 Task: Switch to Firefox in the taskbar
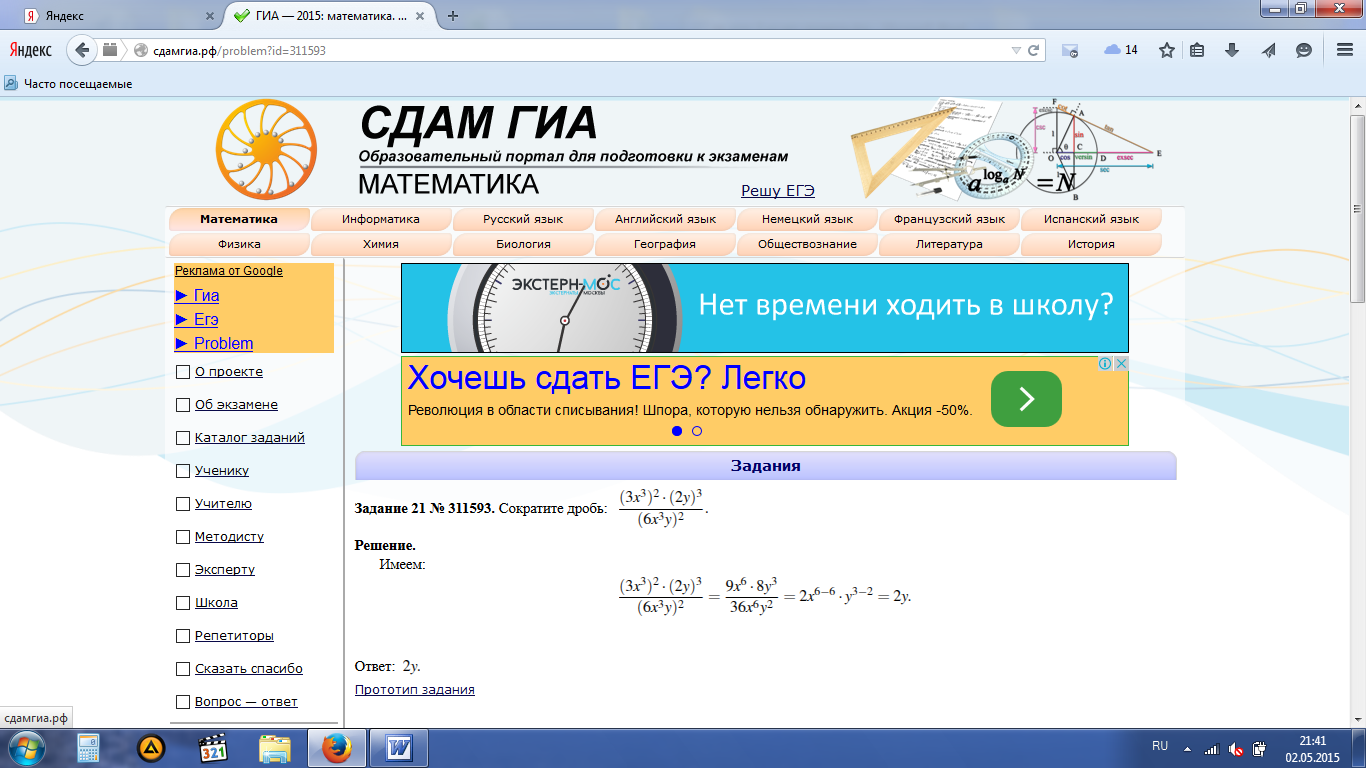click(337, 748)
